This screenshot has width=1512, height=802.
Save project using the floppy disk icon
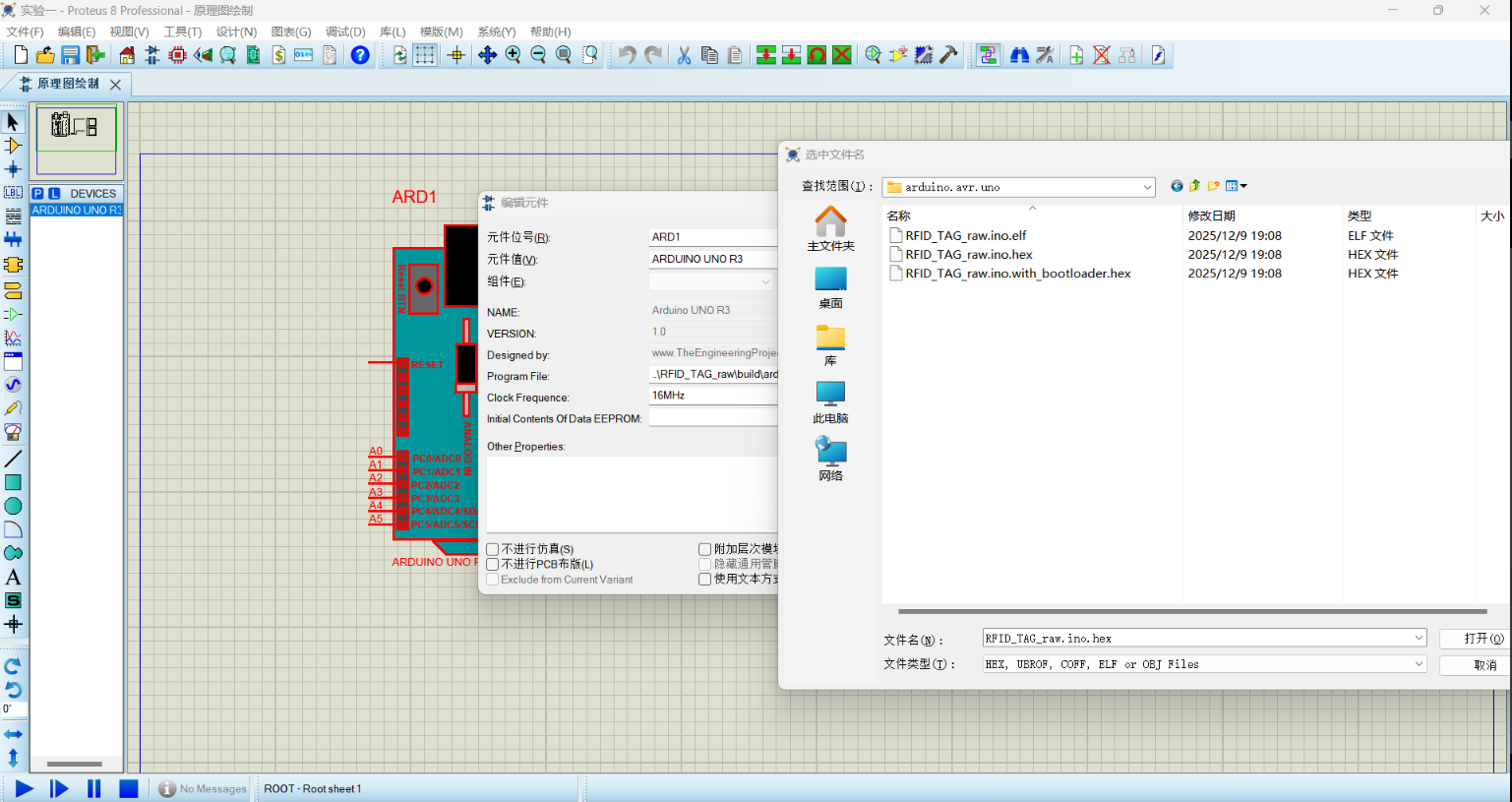pyautogui.click(x=70, y=55)
